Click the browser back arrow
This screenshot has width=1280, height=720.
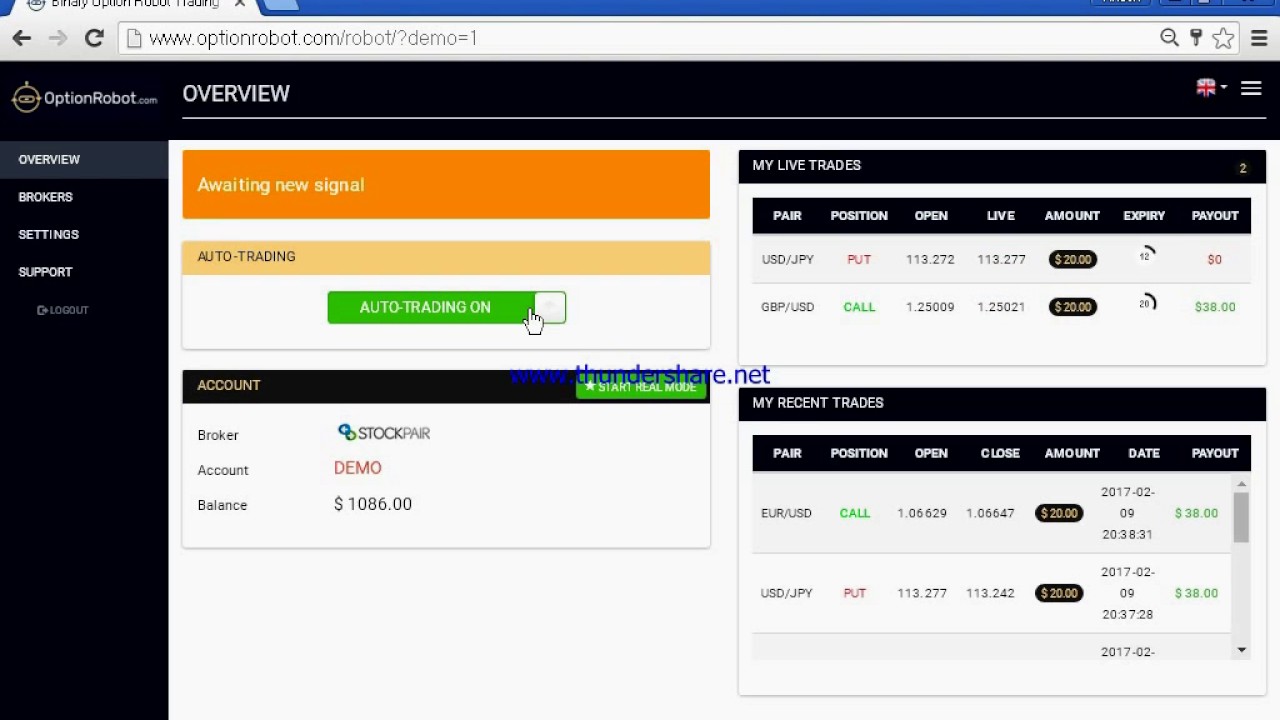click(x=22, y=38)
